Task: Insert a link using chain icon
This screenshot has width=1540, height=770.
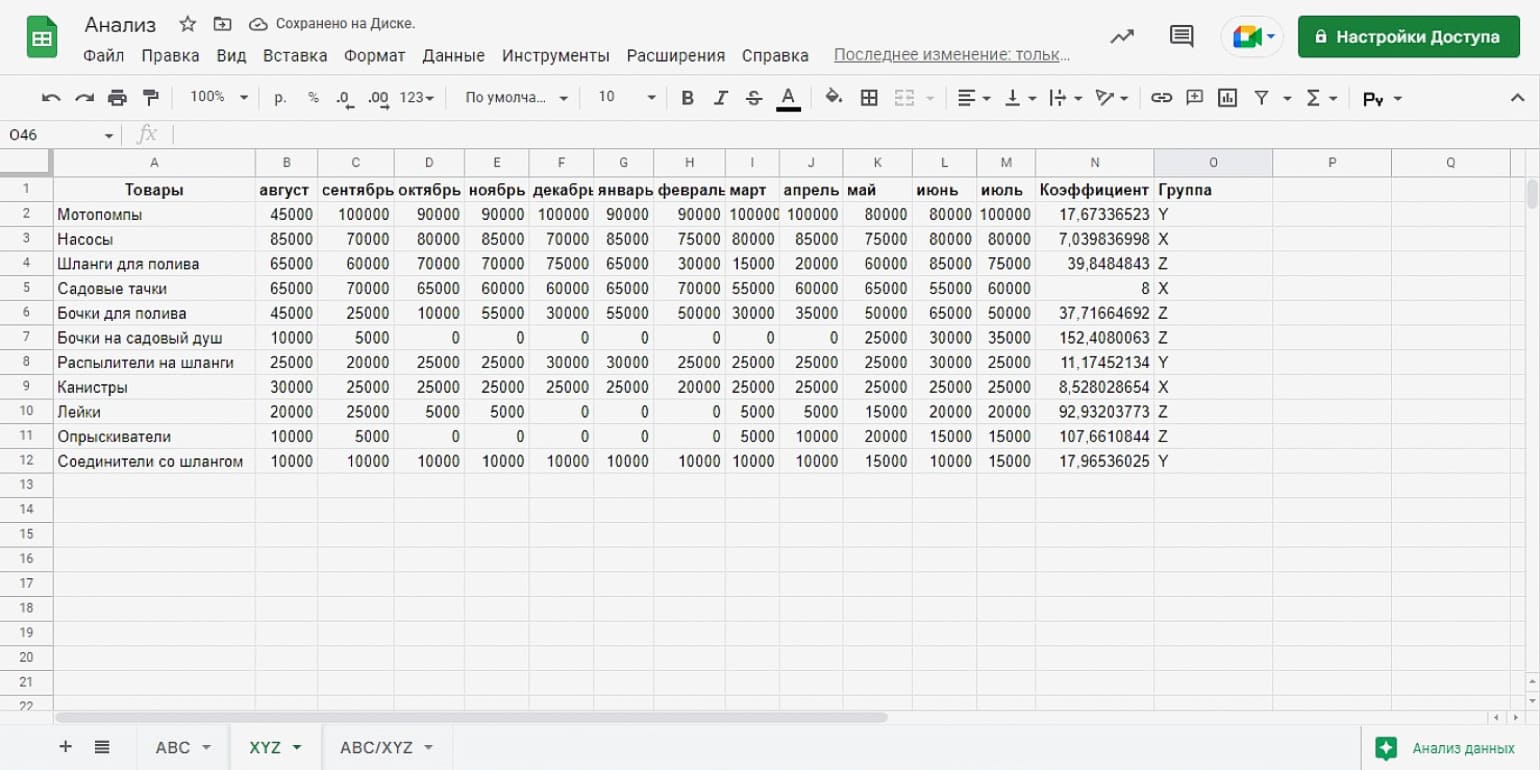Action: pos(1161,97)
